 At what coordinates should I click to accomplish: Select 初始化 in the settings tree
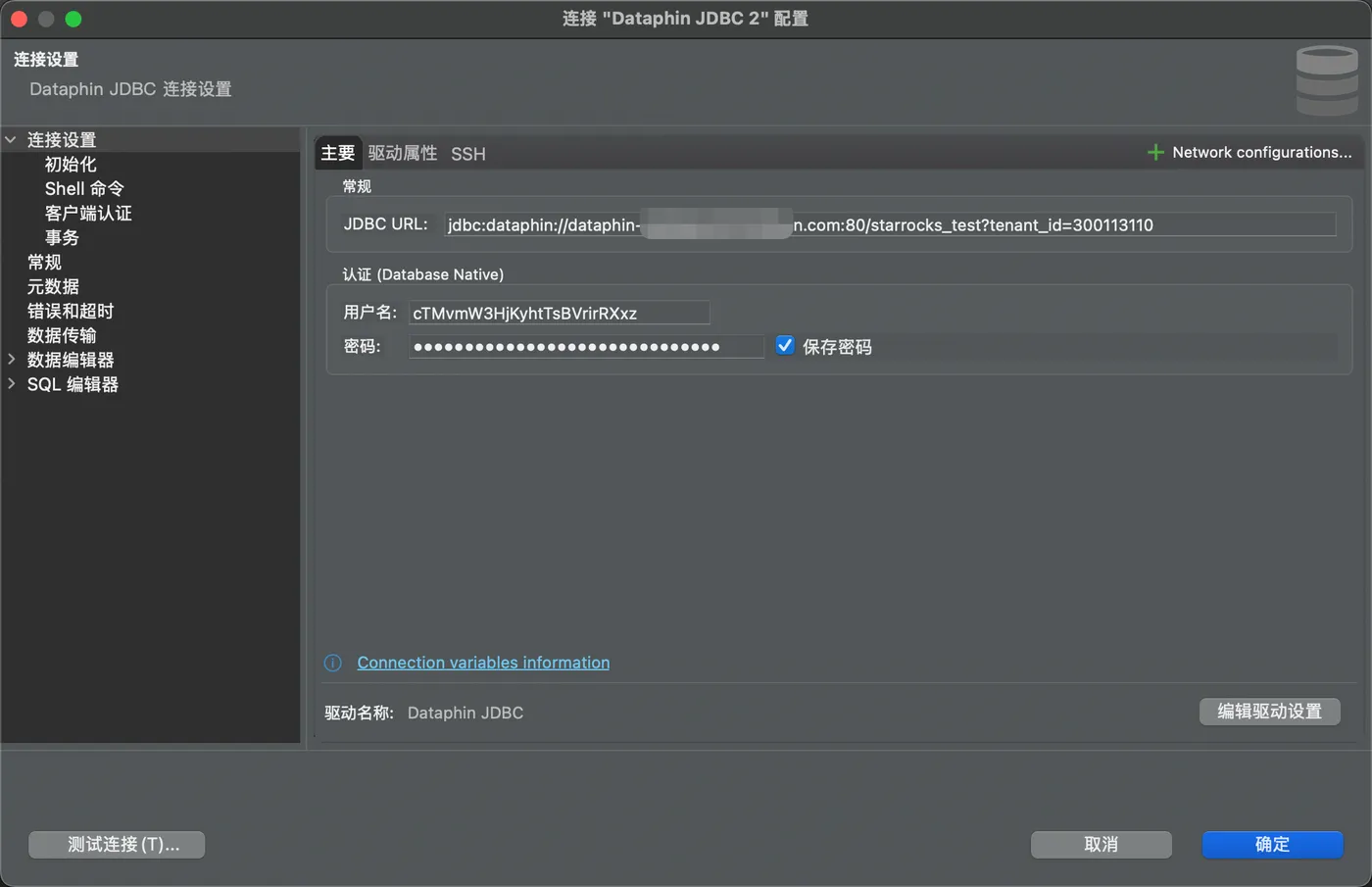71,165
